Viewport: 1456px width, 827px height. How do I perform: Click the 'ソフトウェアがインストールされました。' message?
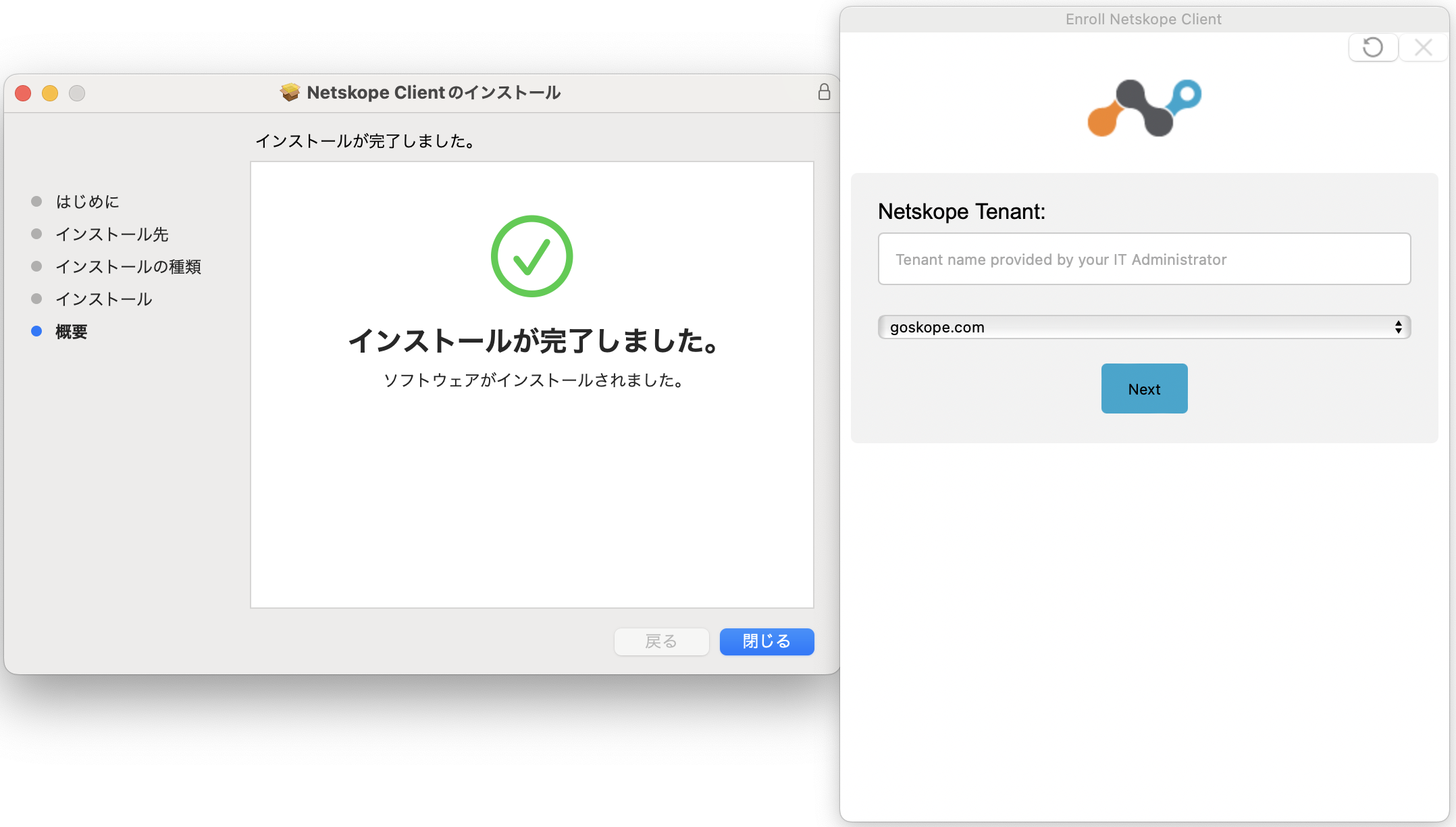(533, 380)
